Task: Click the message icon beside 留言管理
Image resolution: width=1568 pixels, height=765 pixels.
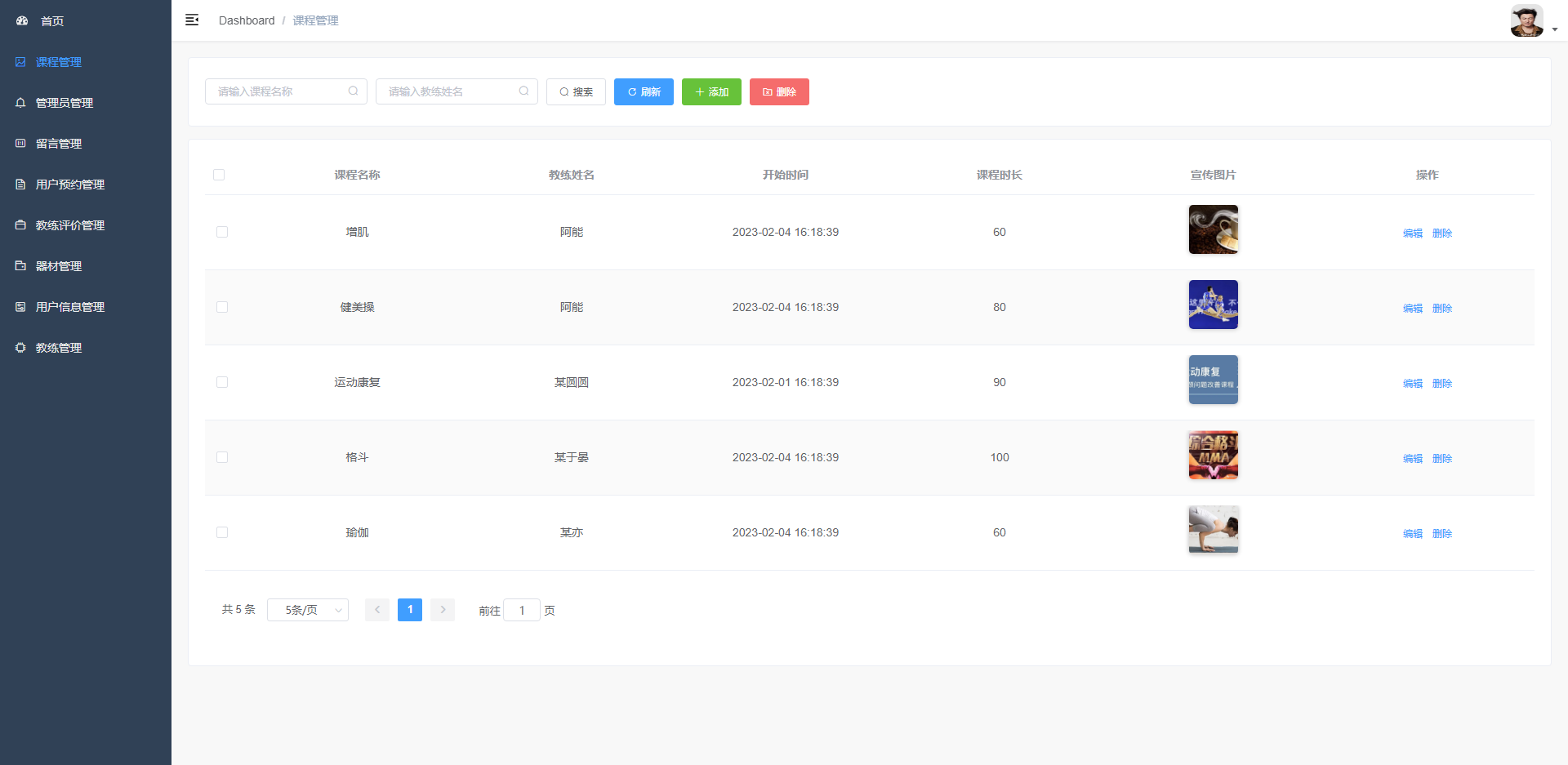Action: [x=20, y=144]
